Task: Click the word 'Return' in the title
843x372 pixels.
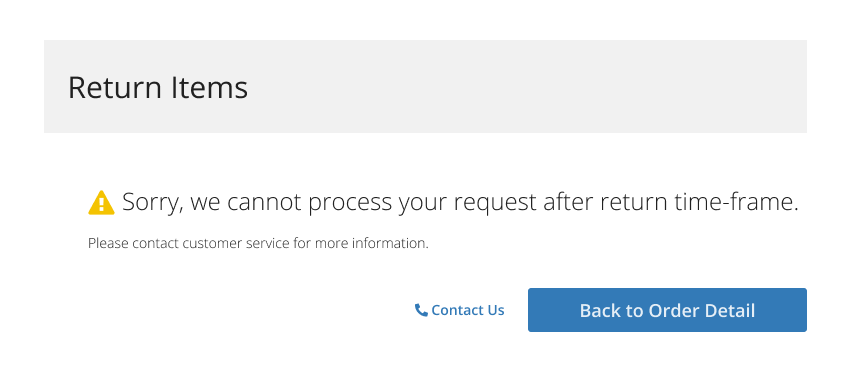Action: click(115, 87)
